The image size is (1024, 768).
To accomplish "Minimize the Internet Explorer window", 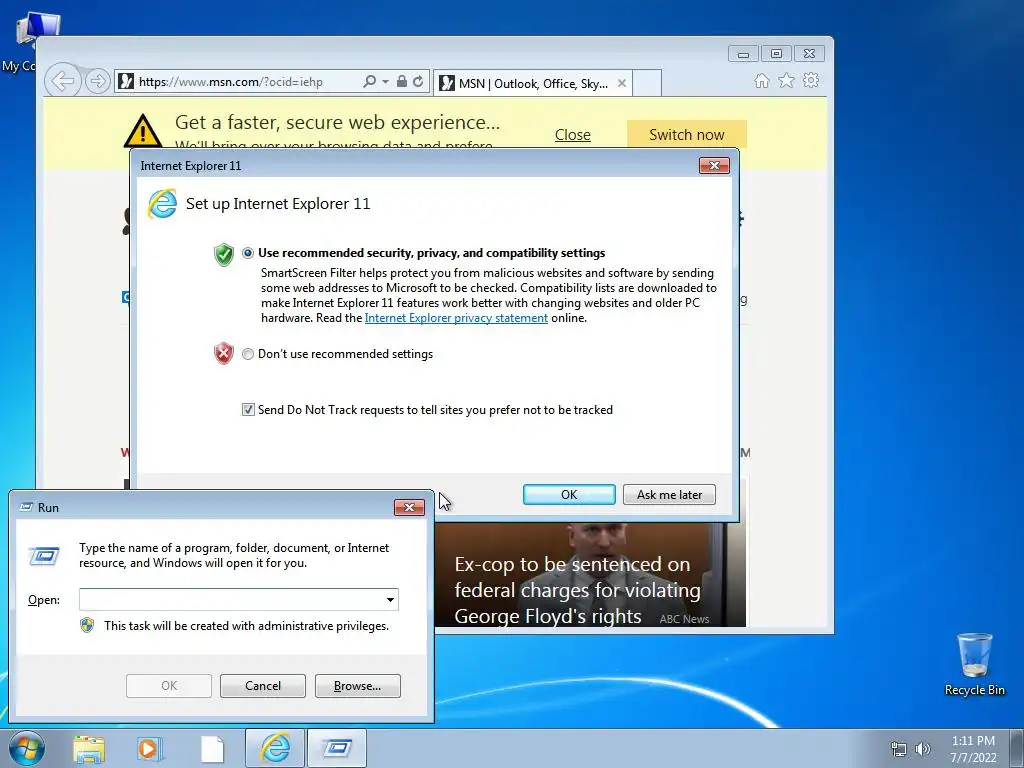I will 743,54.
